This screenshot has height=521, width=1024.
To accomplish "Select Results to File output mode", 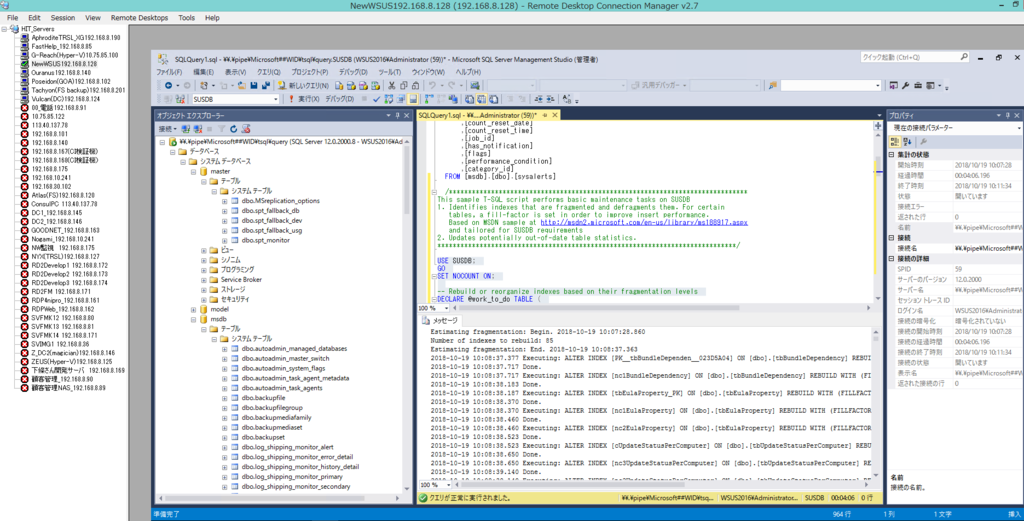I will [x=494, y=99].
